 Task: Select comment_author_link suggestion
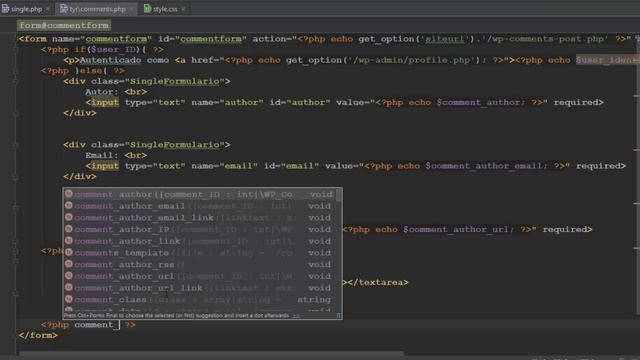(199, 241)
